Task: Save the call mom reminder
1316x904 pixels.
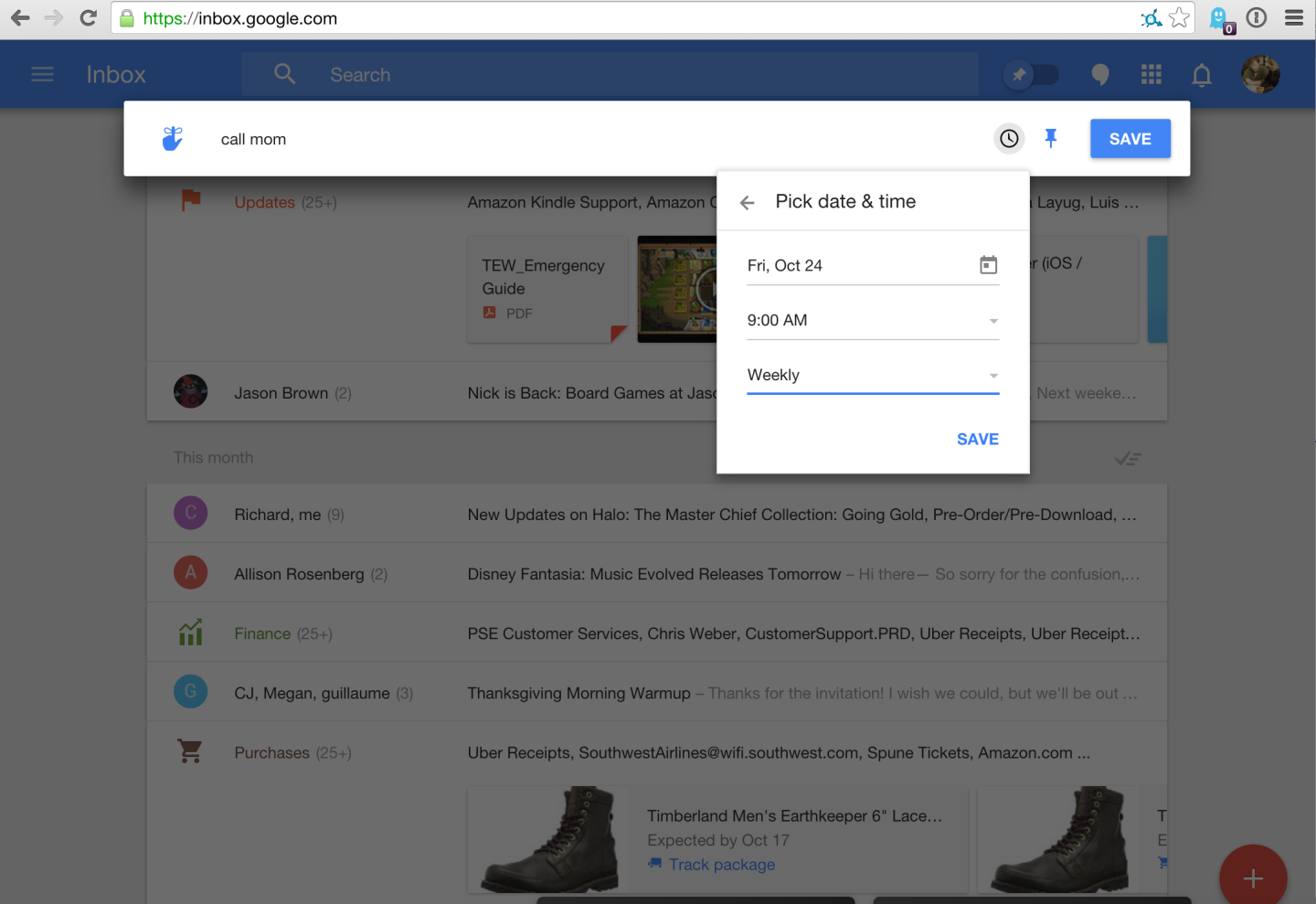Action: tap(1130, 138)
